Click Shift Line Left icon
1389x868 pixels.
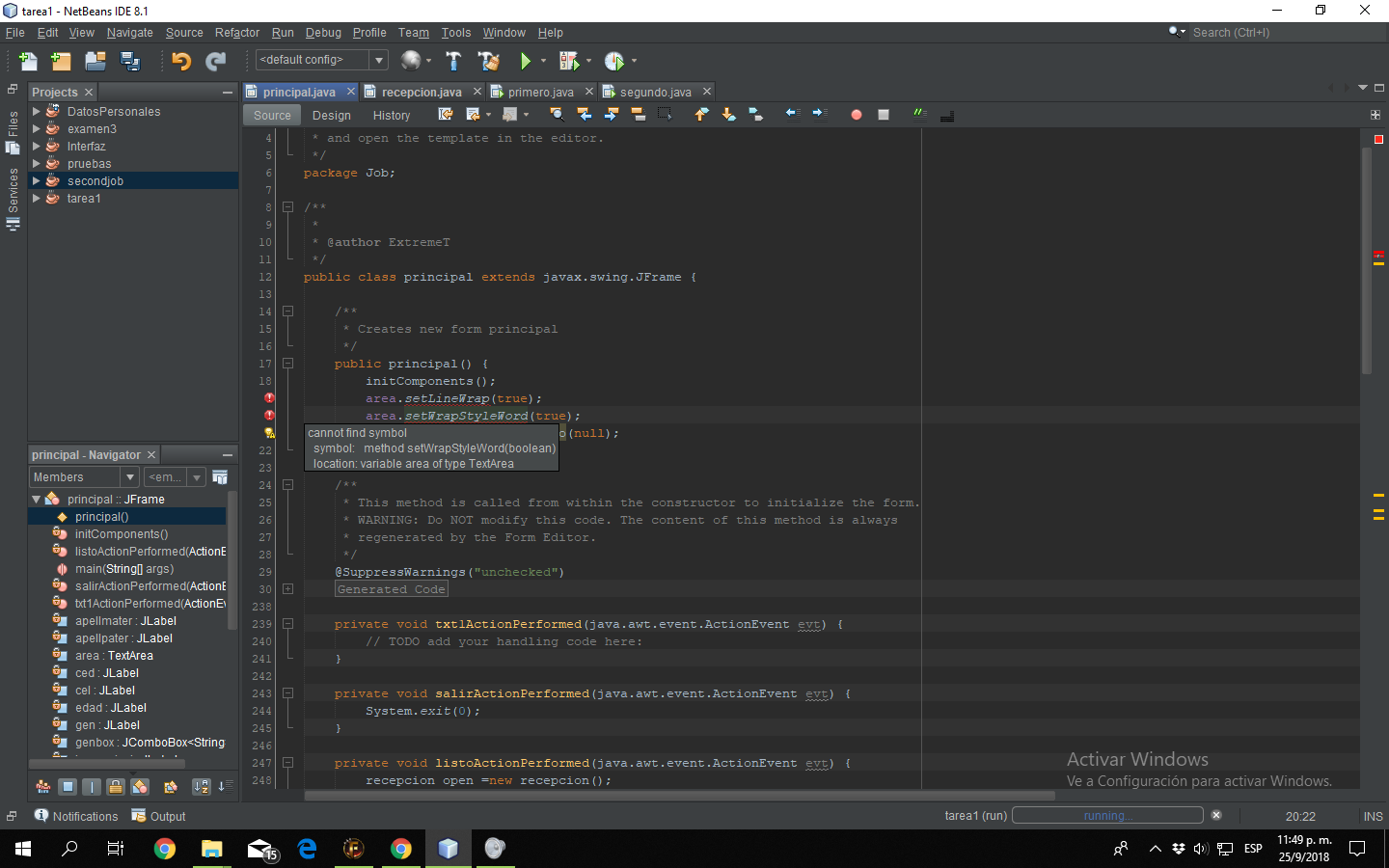[x=792, y=114]
